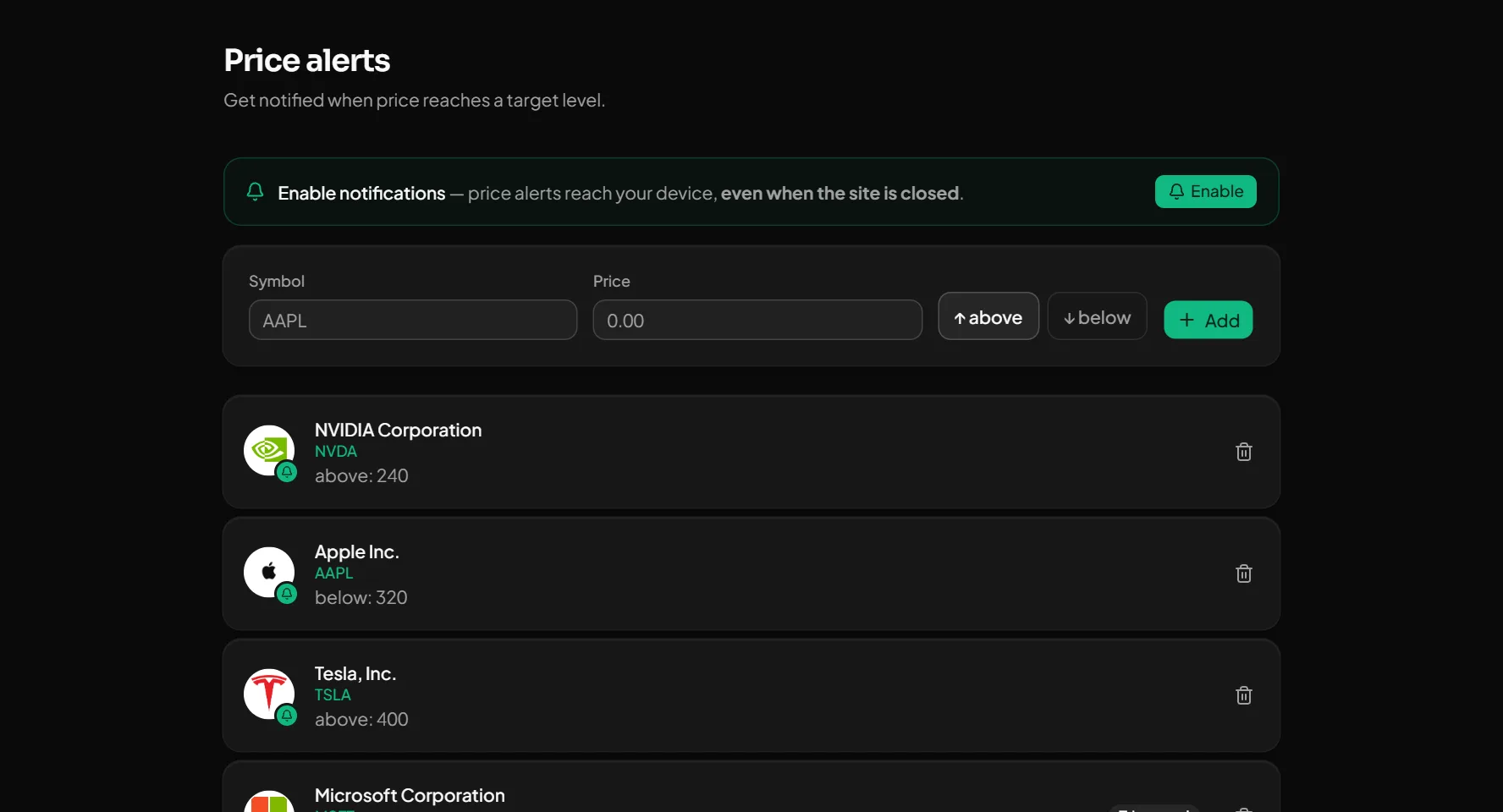
Task: Click the NVIDIA Corporation name
Action: pyautogui.click(x=398, y=430)
